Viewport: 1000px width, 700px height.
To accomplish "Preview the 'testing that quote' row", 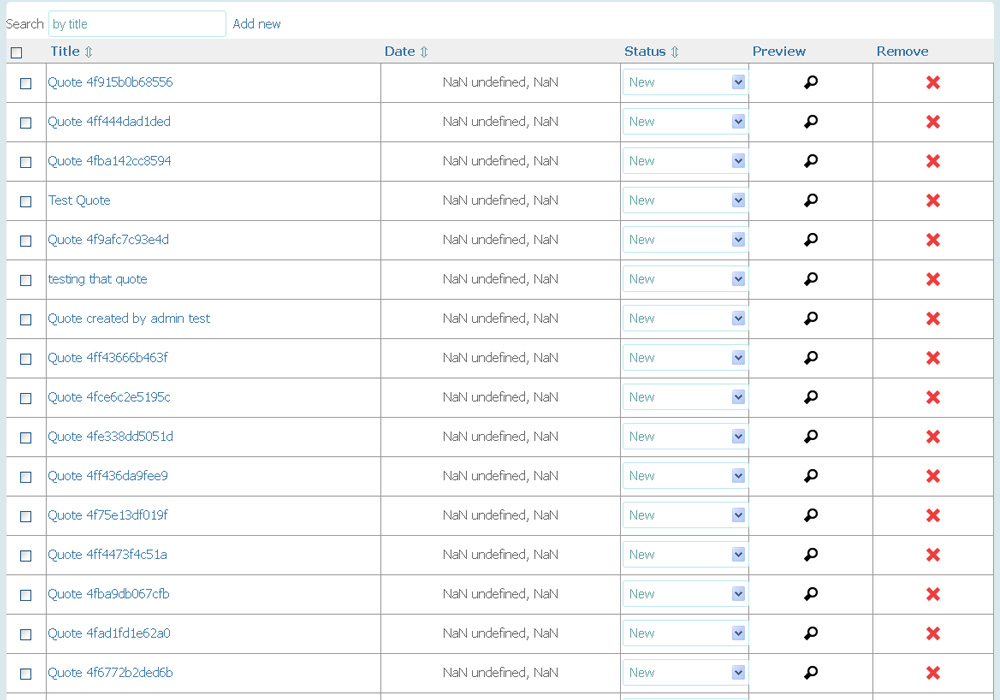I will click(811, 280).
